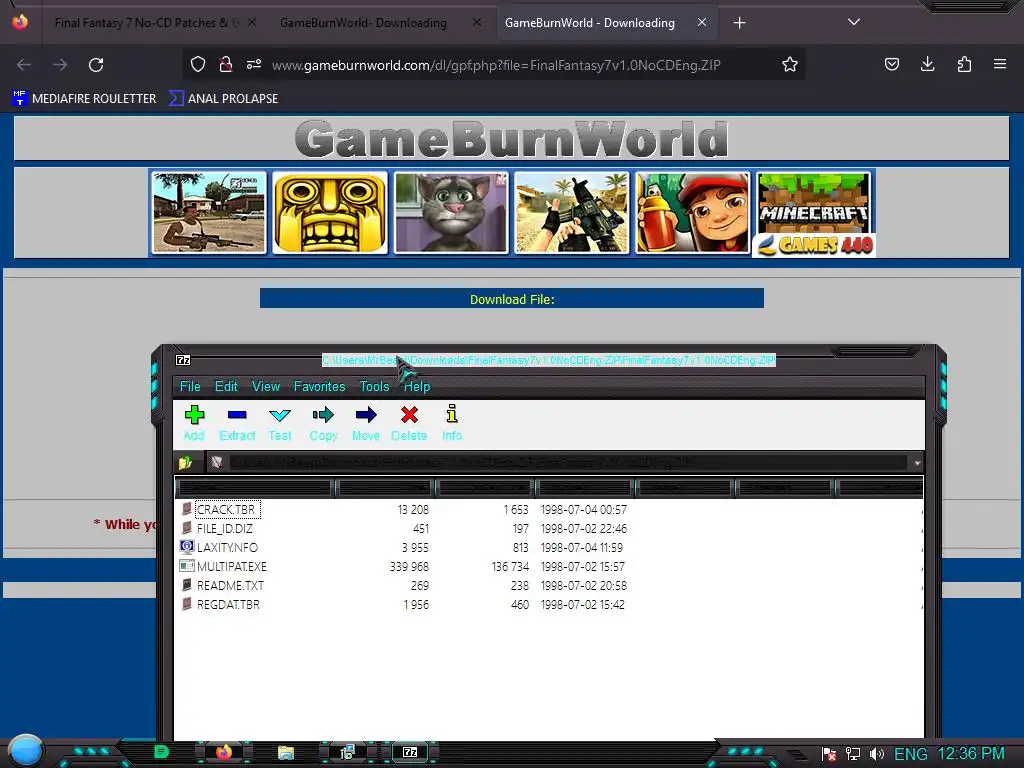This screenshot has height=768, width=1024.
Task: Click the 7-Zip path address field
Action: click(x=556, y=462)
